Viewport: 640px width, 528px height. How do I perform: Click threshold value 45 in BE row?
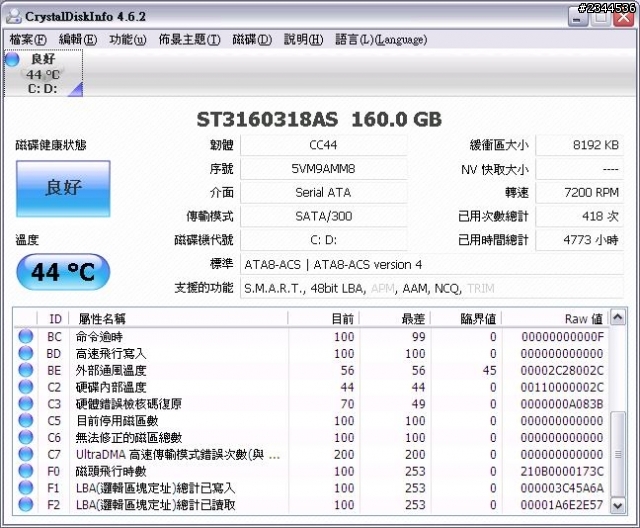coord(489,370)
